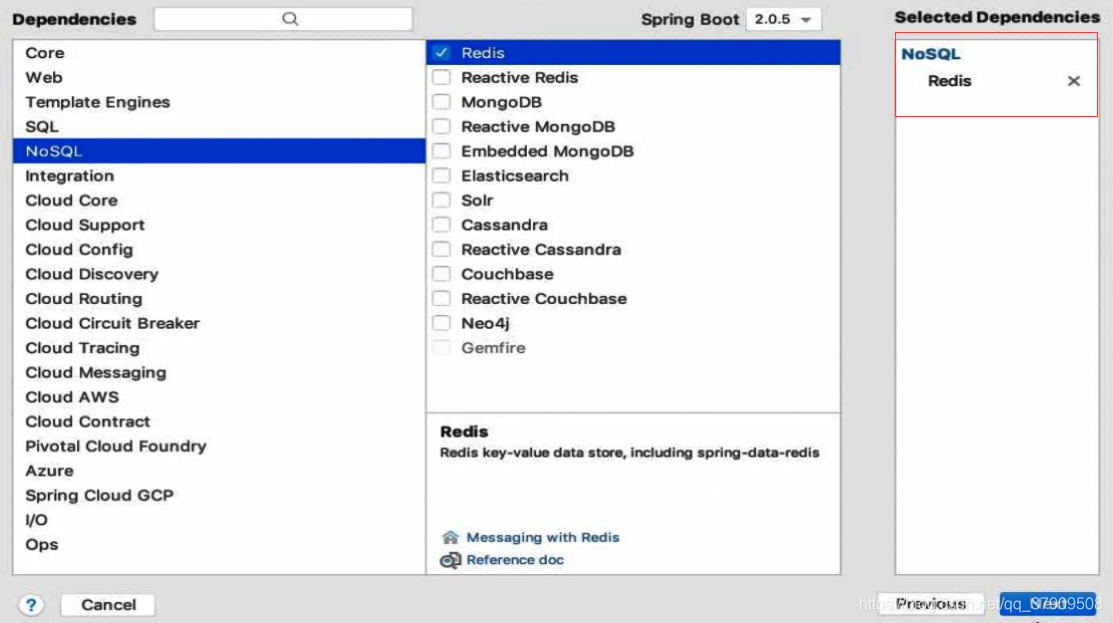
Task: Go back with the Previous button
Action: (x=931, y=604)
